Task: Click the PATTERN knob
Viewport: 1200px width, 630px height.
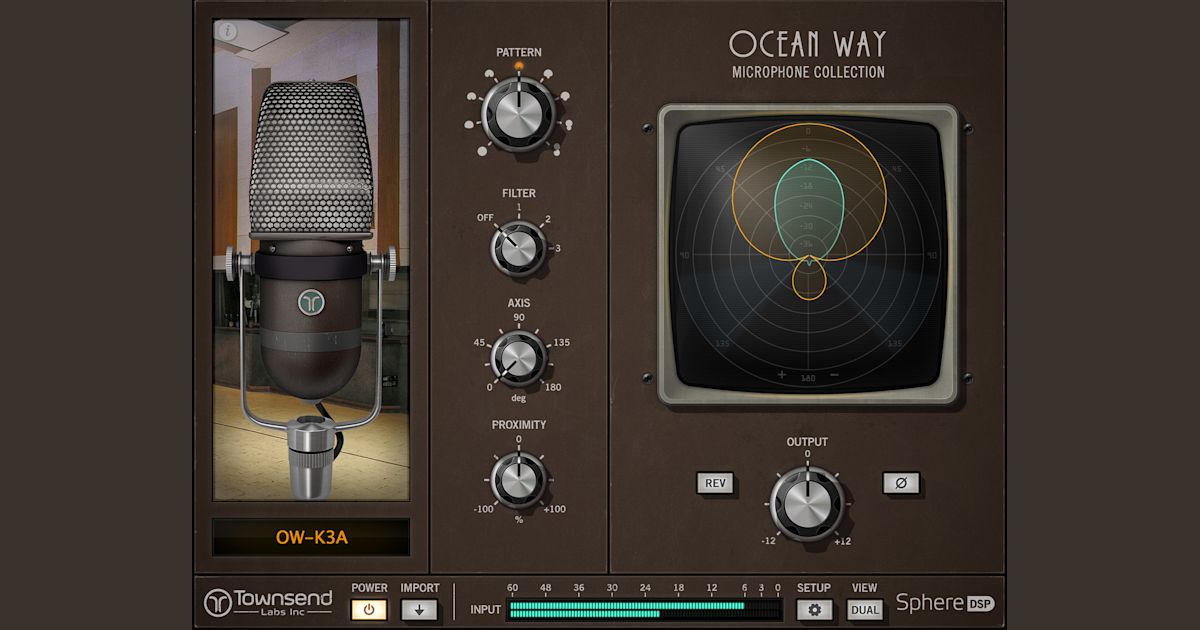Action: [518, 115]
